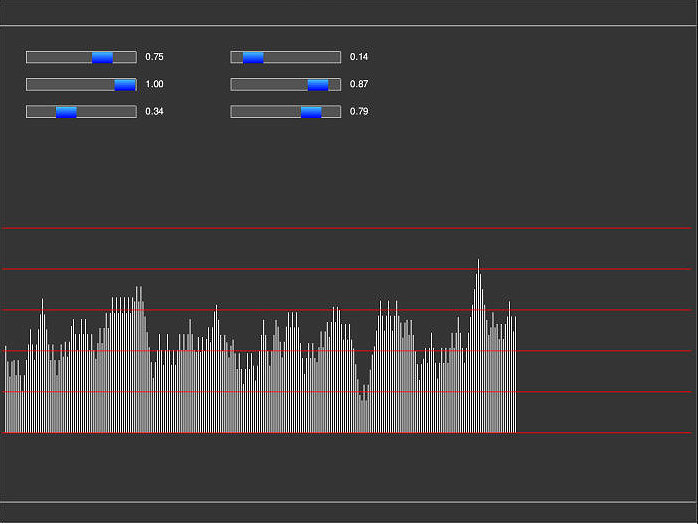This screenshot has height=524, width=698.
Task: Click the 1.00 value label
Action: (x=154, y=84)
